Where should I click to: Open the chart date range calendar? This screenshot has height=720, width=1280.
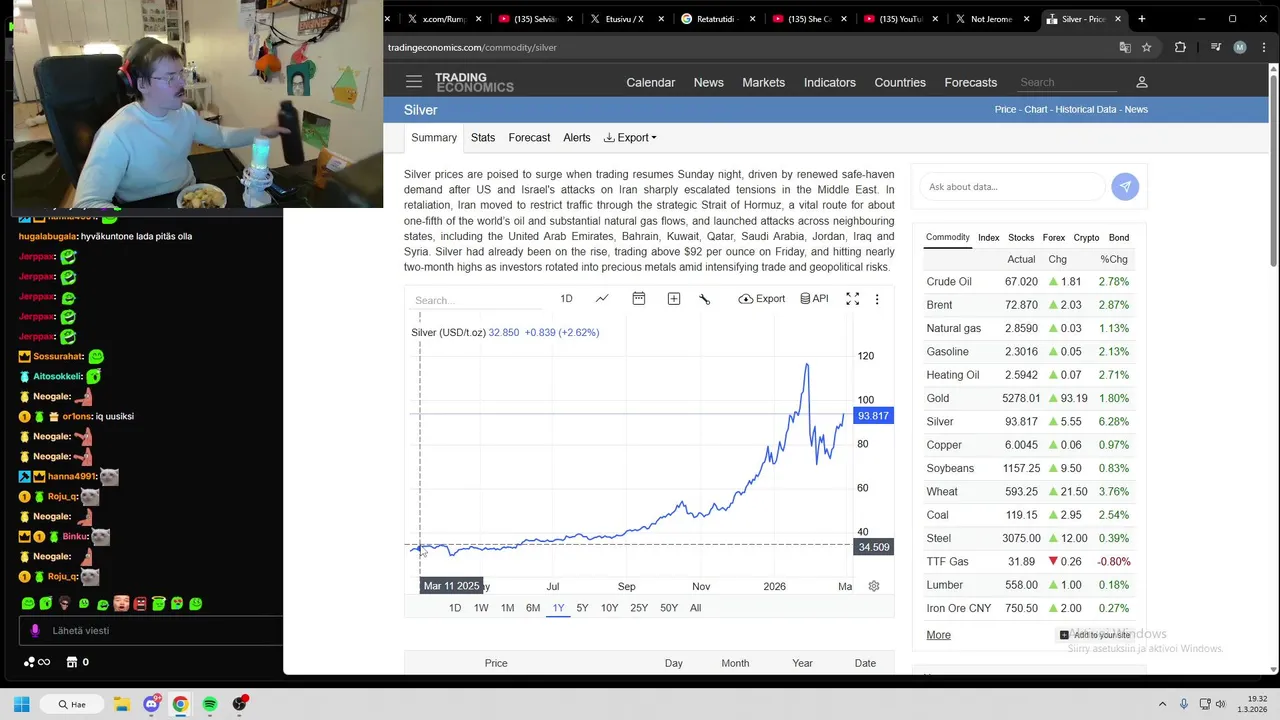tap(639, 299)
